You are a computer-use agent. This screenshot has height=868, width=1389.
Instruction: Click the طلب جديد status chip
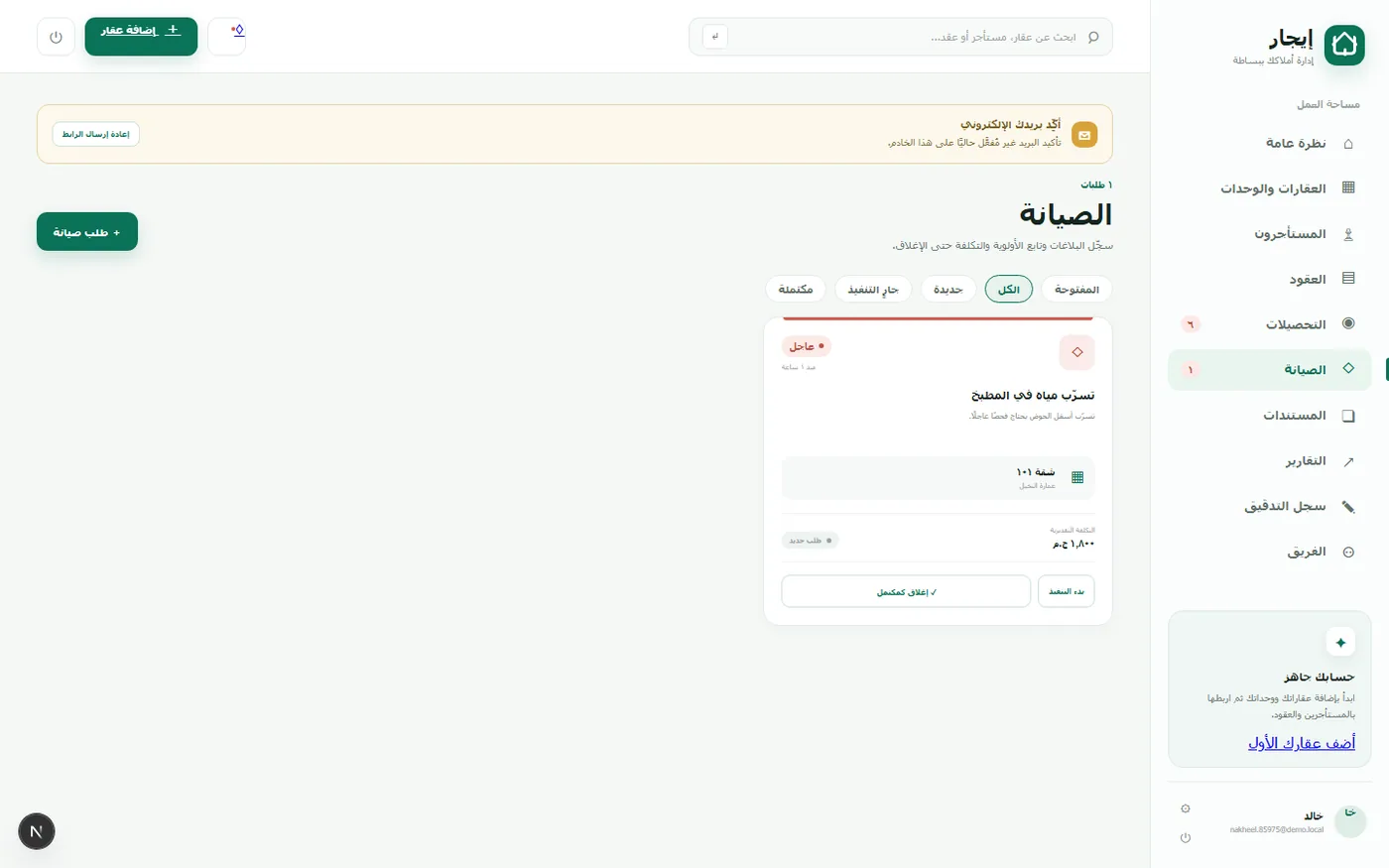pos(811,541)
